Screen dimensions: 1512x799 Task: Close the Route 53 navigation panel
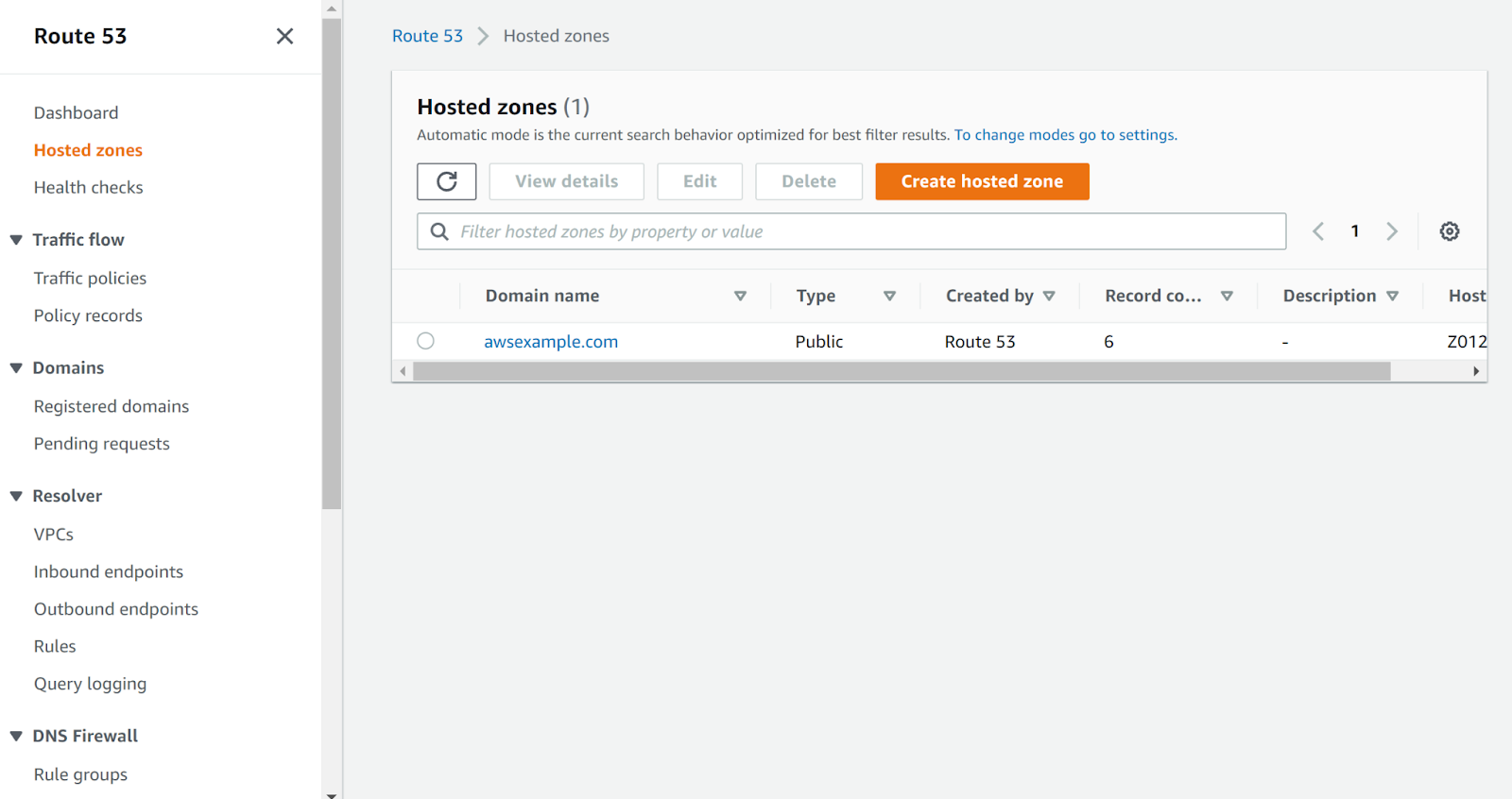pos(284,36)
